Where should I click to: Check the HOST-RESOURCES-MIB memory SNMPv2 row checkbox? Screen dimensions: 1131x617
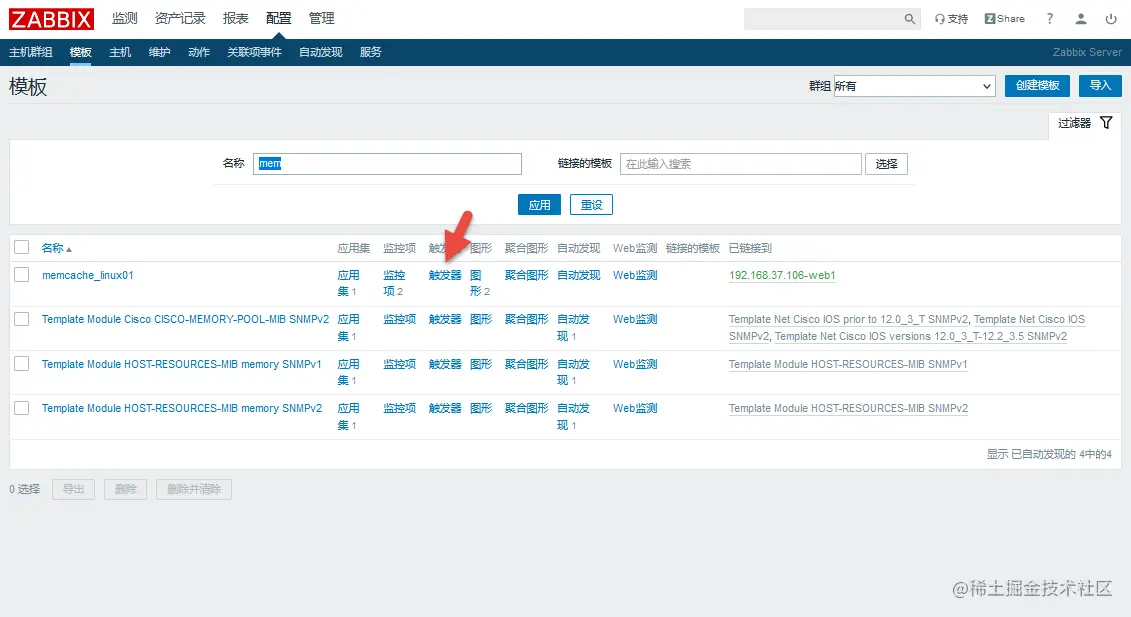(22, 408)
